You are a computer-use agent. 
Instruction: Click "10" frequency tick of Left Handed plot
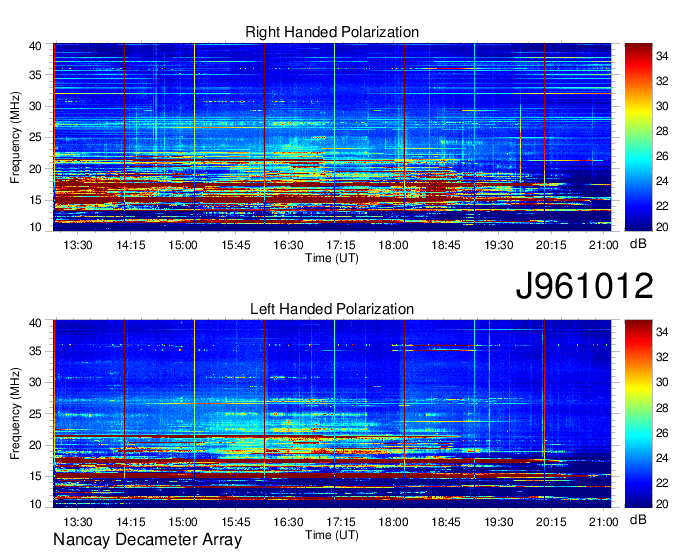[x=35, y=504]
